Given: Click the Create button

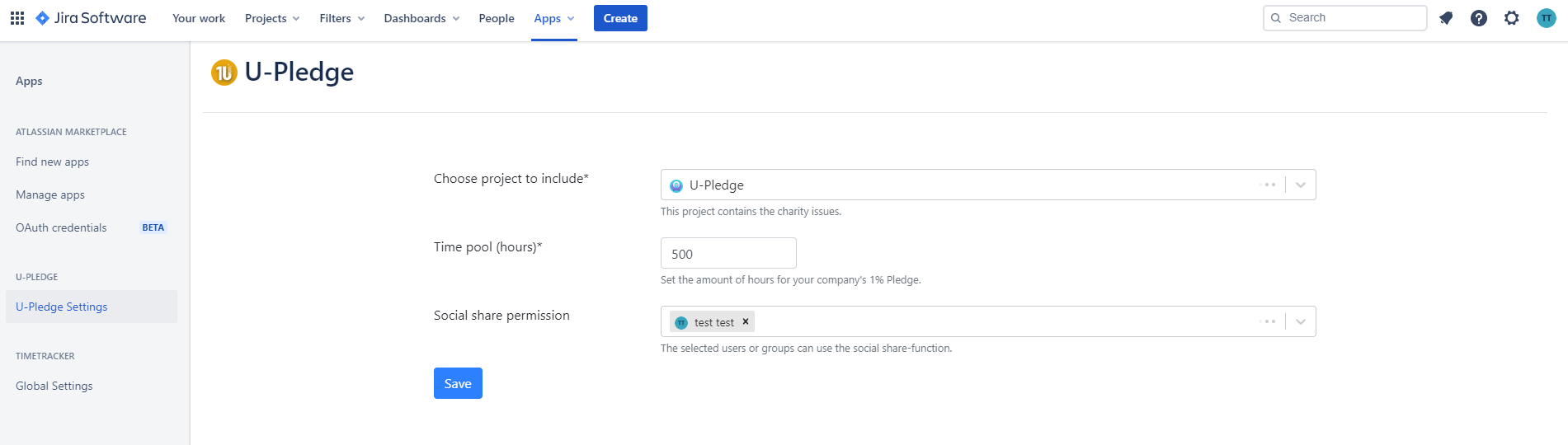Looking at the screenshot, I should tap(620, 18).
